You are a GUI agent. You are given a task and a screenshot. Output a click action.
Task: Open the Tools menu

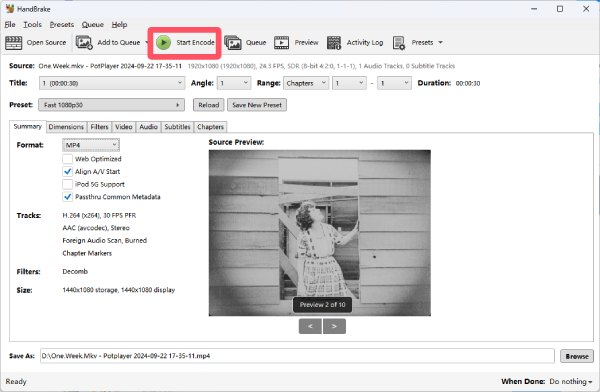tap(33, 24)
